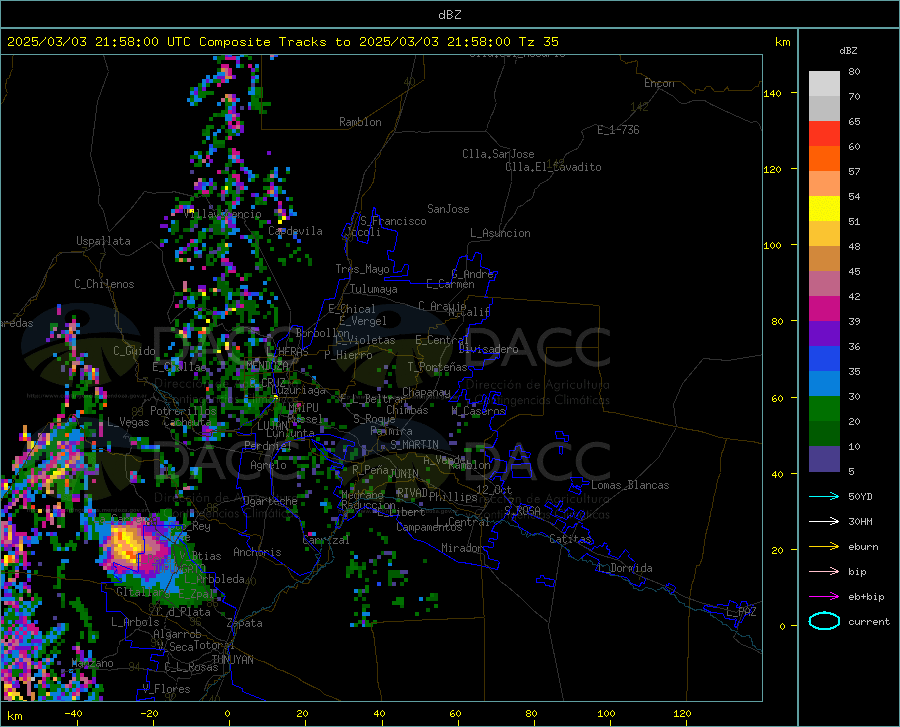
Task: Click the Villavicencio map label
Action: (x=223, y=214)
